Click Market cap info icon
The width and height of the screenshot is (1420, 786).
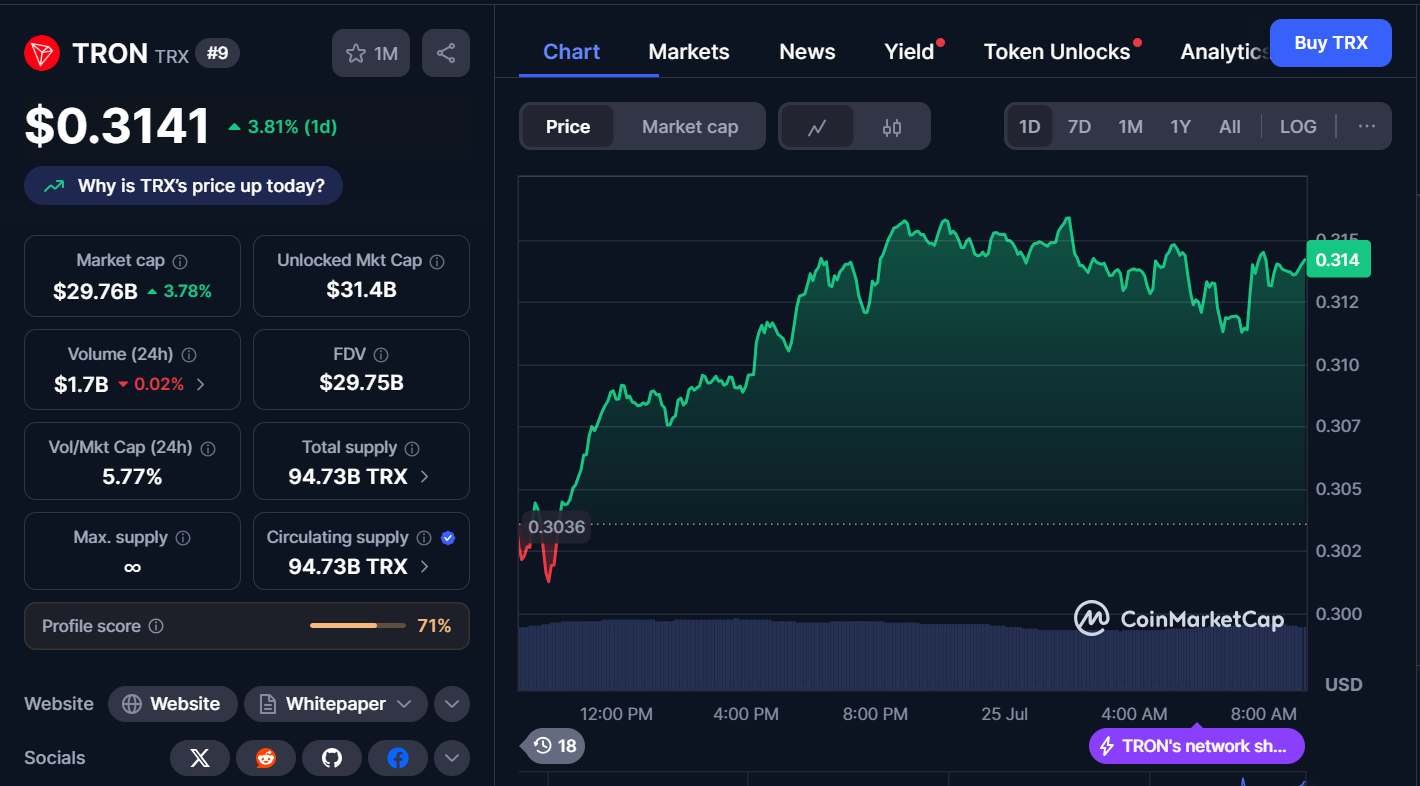pos(180,261)
